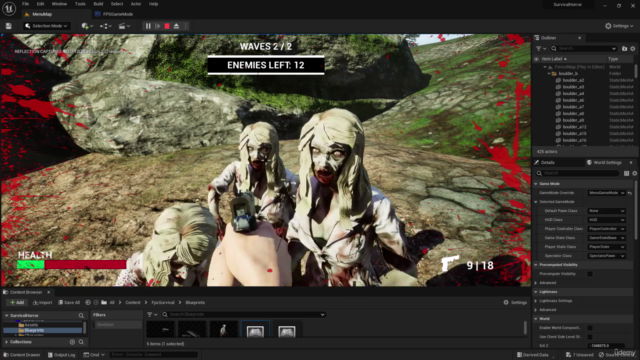This screenshot has height=360, width=640.
Task: Click the Save All button
Action: click(x=69, y=302)
